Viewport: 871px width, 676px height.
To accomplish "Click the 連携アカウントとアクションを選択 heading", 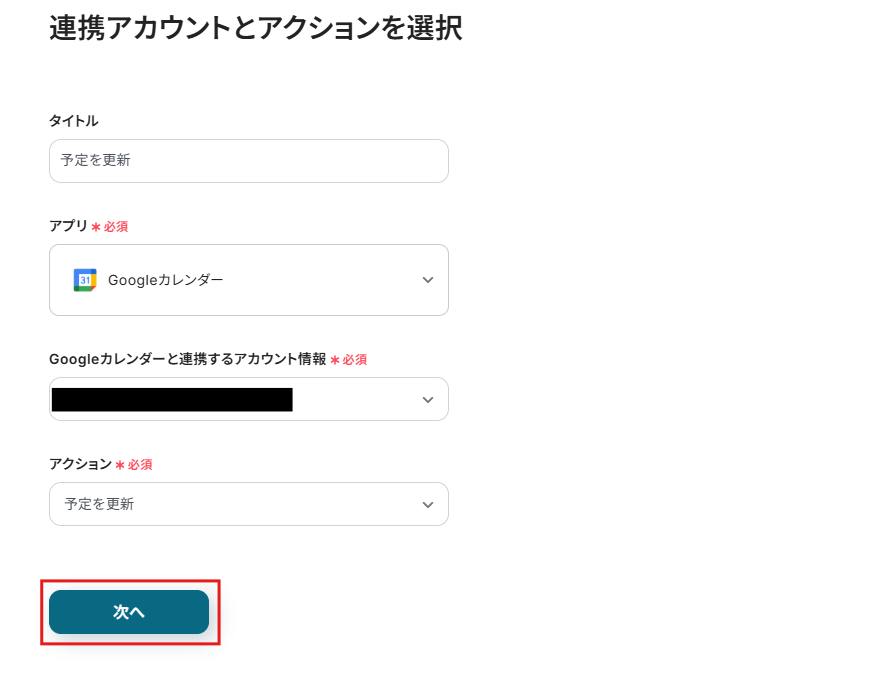I will coord(256,28).
